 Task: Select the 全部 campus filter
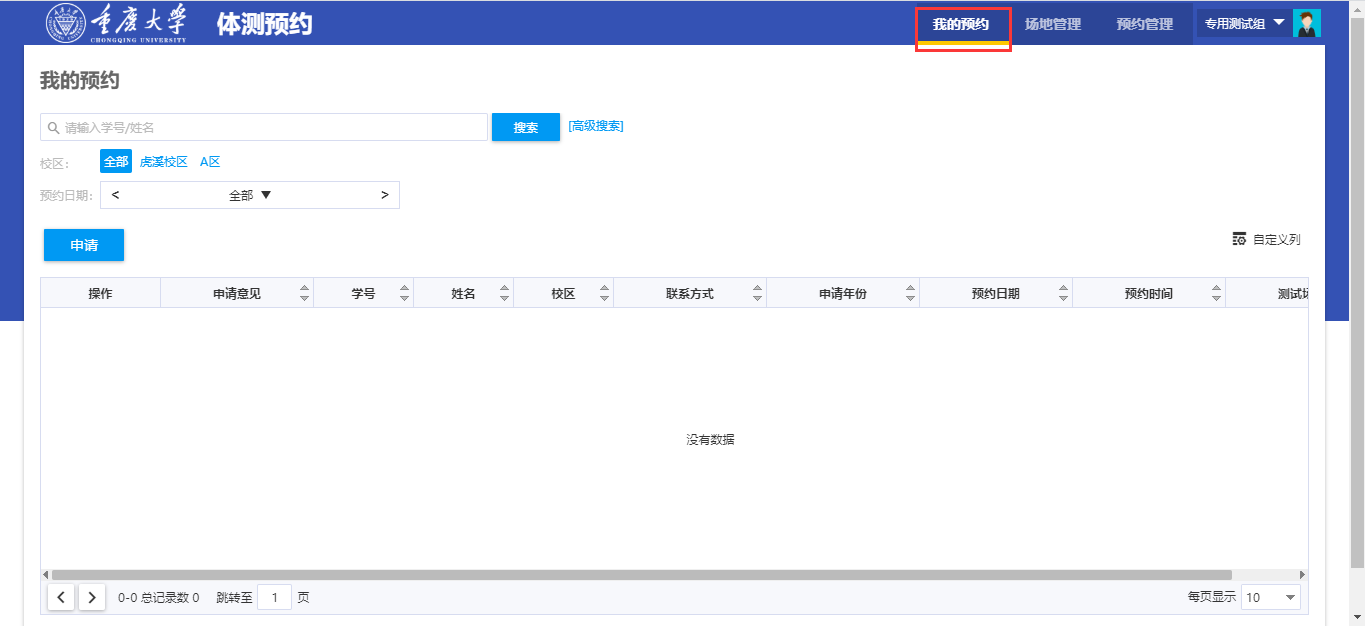click(x=116, y=161)
